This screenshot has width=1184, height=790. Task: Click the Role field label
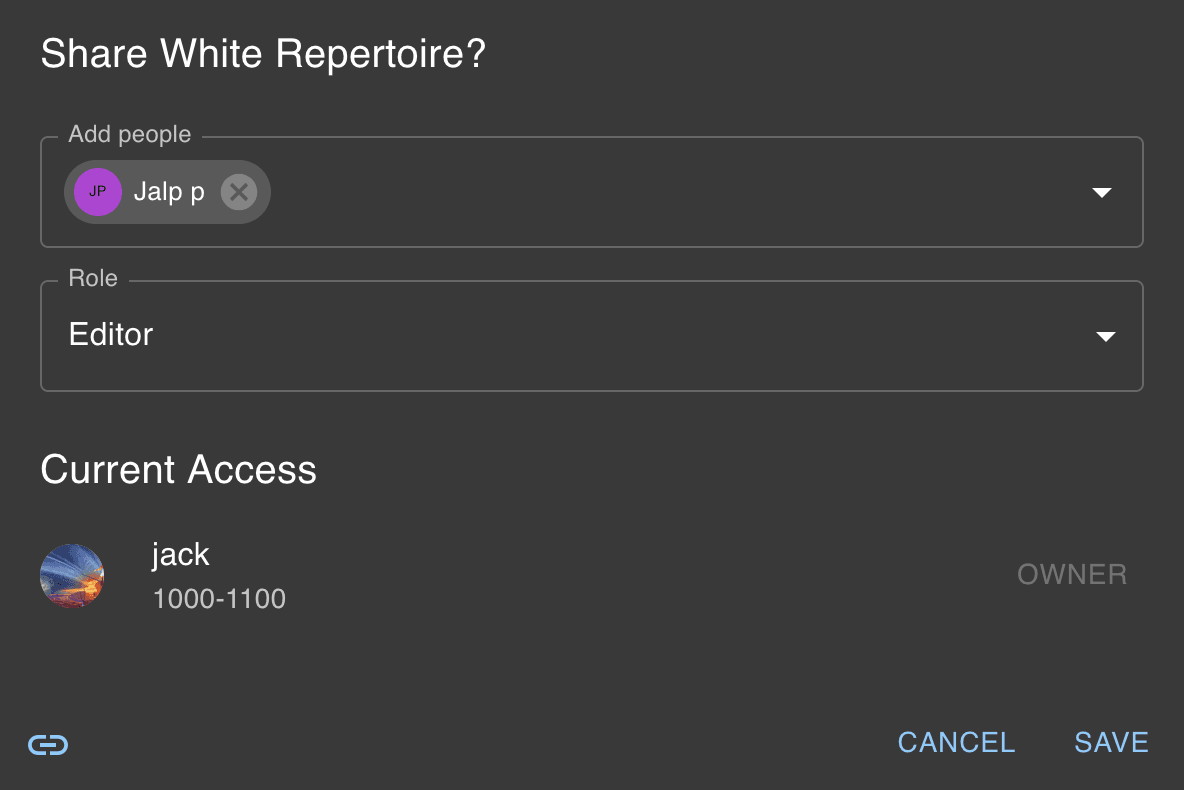(93, 279)
